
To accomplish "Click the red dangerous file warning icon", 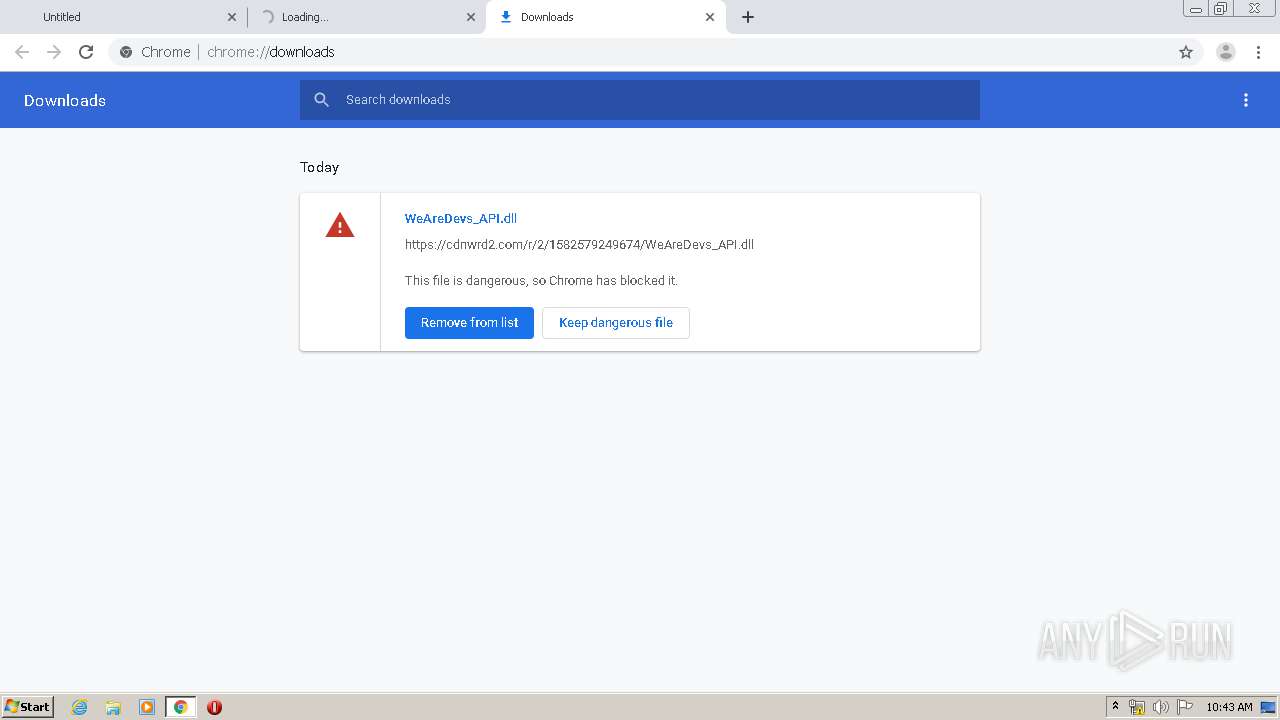I will (340, 226).
